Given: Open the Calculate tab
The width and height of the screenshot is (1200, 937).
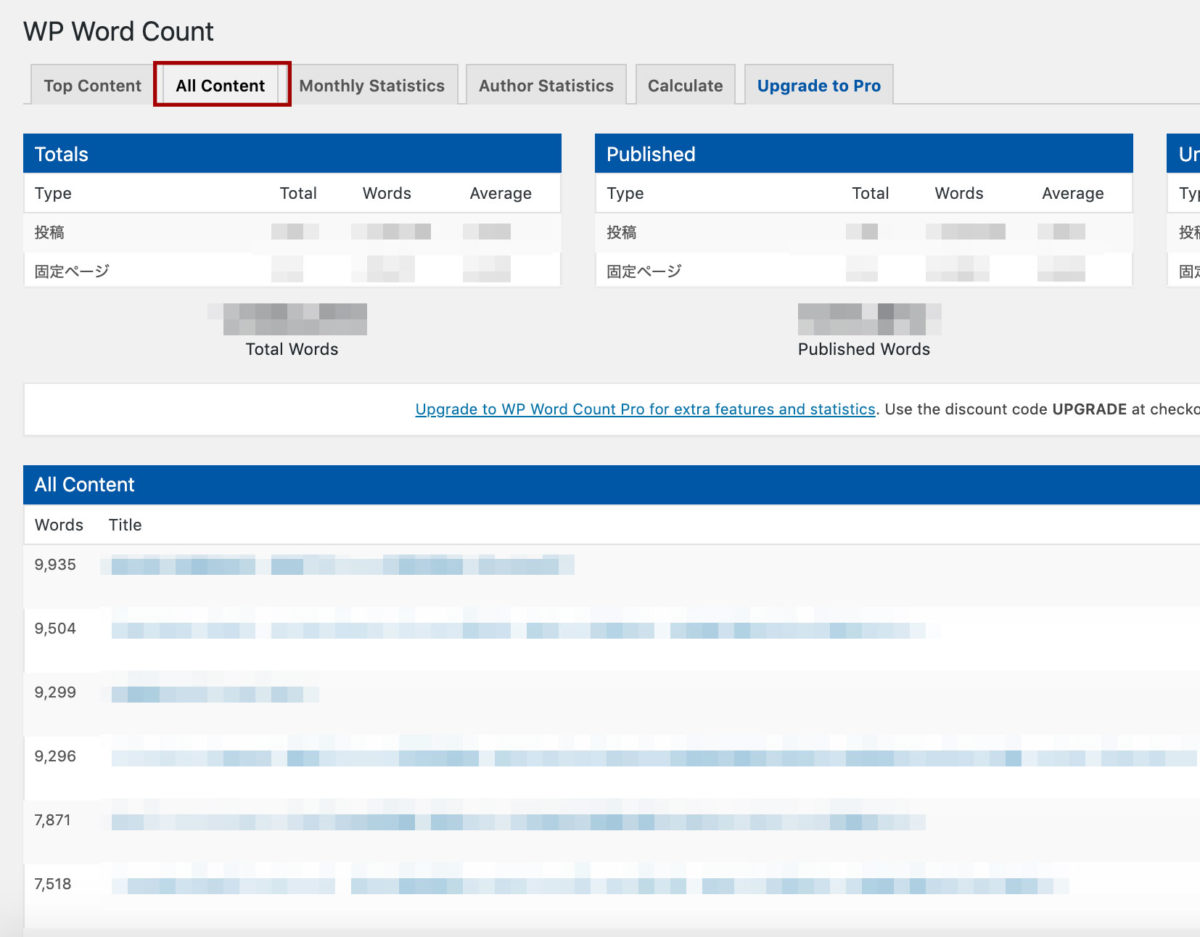Looking at the screenshot, I should point(685,86).
